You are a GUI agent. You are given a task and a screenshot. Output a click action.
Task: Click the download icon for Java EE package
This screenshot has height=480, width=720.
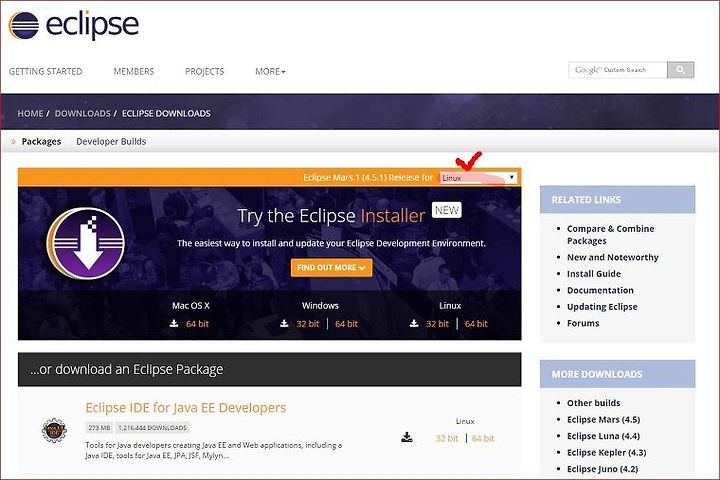(x=407, y=437)
